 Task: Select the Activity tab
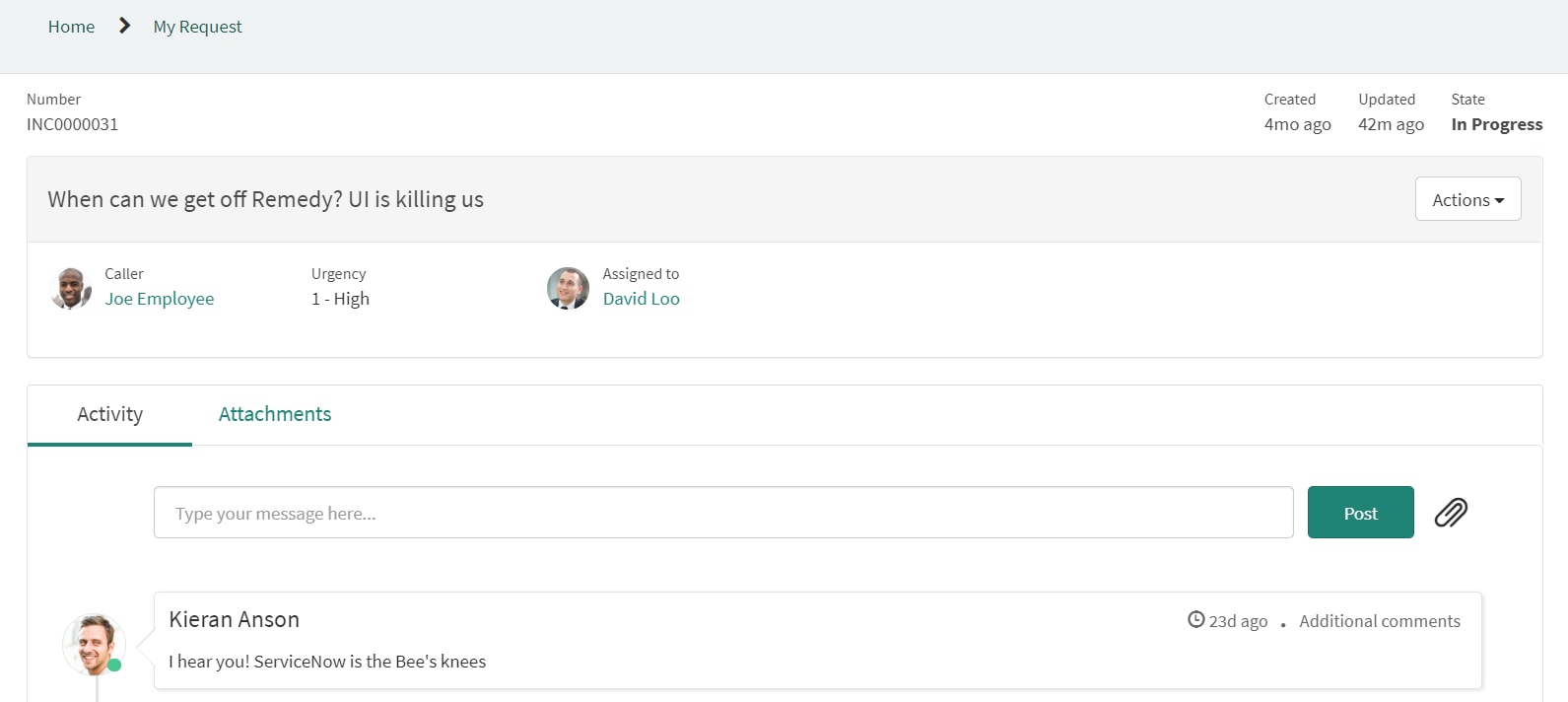tap(109, 414)
